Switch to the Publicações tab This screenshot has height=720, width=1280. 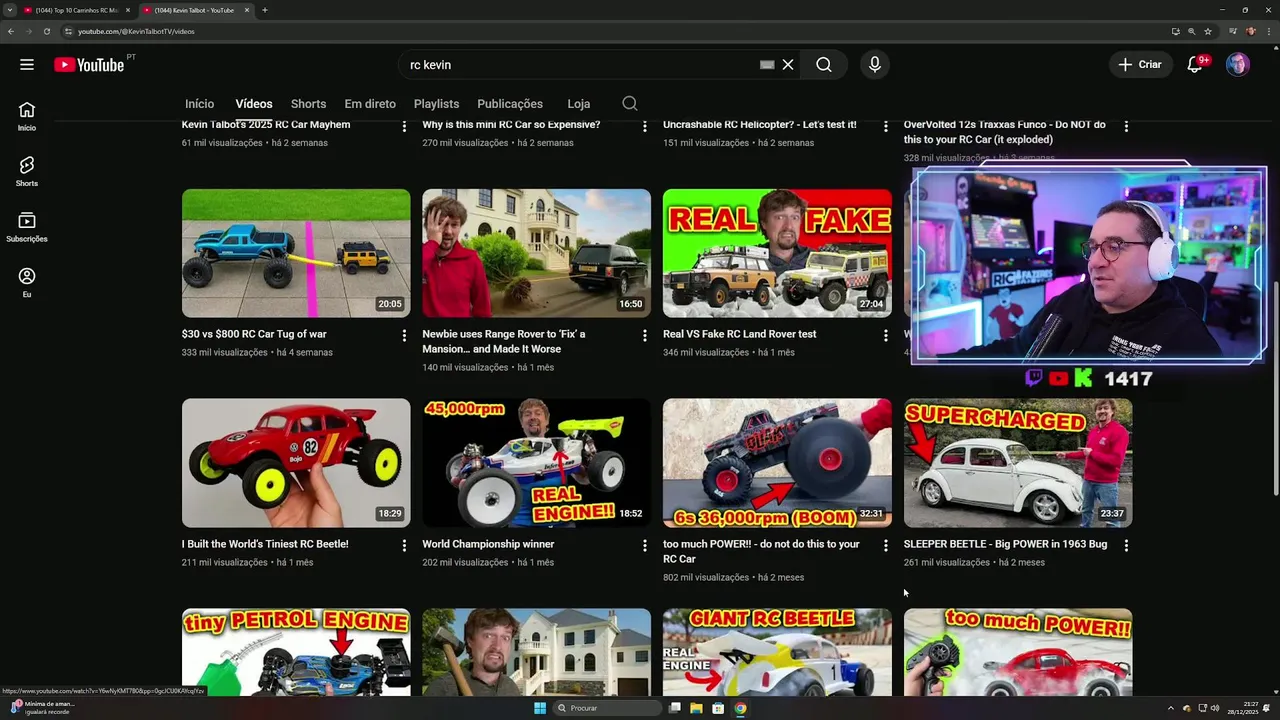(x=510, y=104)
